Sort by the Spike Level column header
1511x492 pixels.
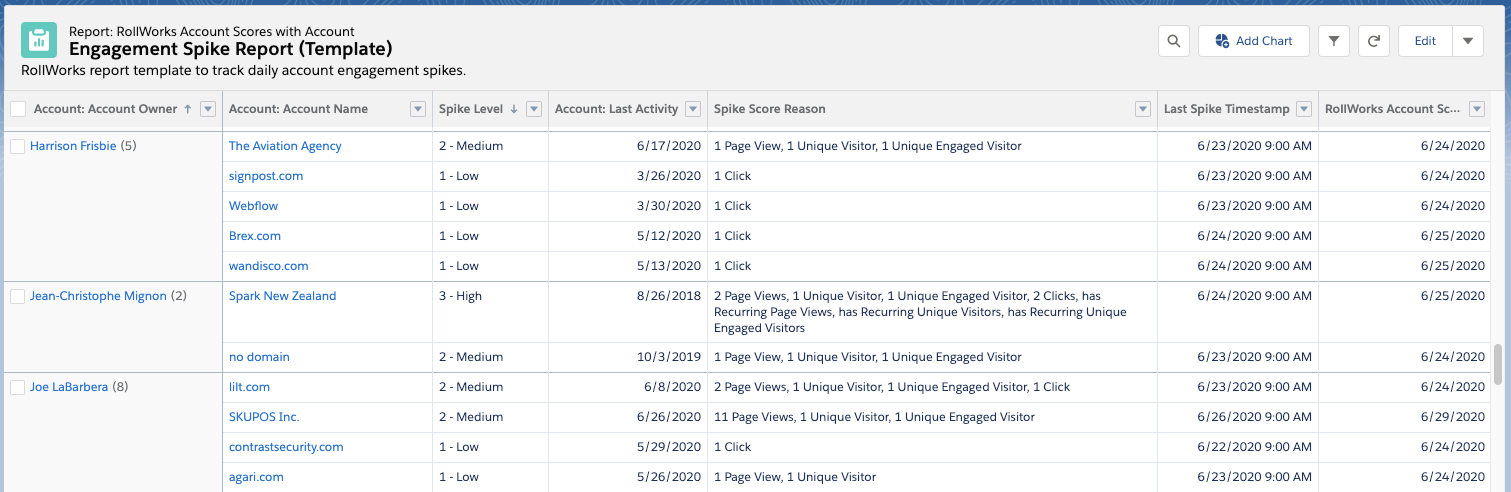(x=472, y=109)
